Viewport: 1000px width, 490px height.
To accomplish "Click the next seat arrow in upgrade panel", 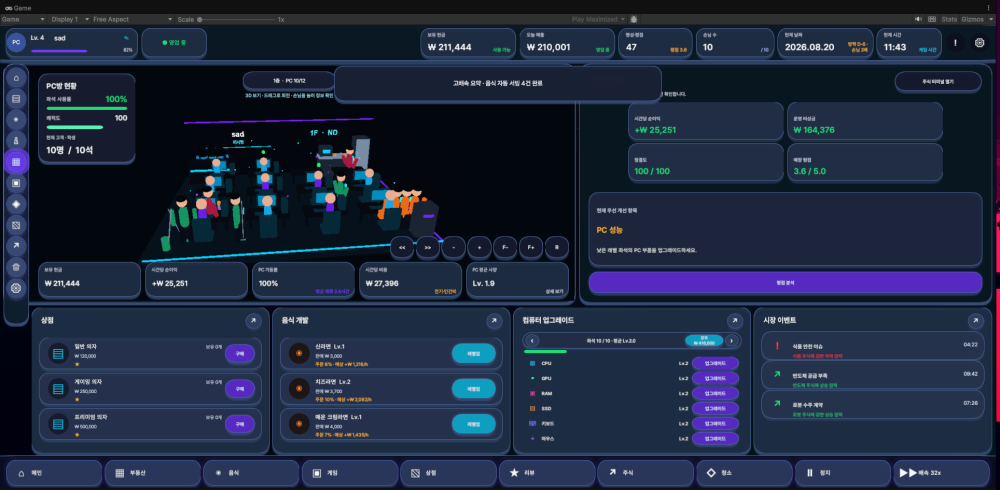I will [x=732, y=341].
